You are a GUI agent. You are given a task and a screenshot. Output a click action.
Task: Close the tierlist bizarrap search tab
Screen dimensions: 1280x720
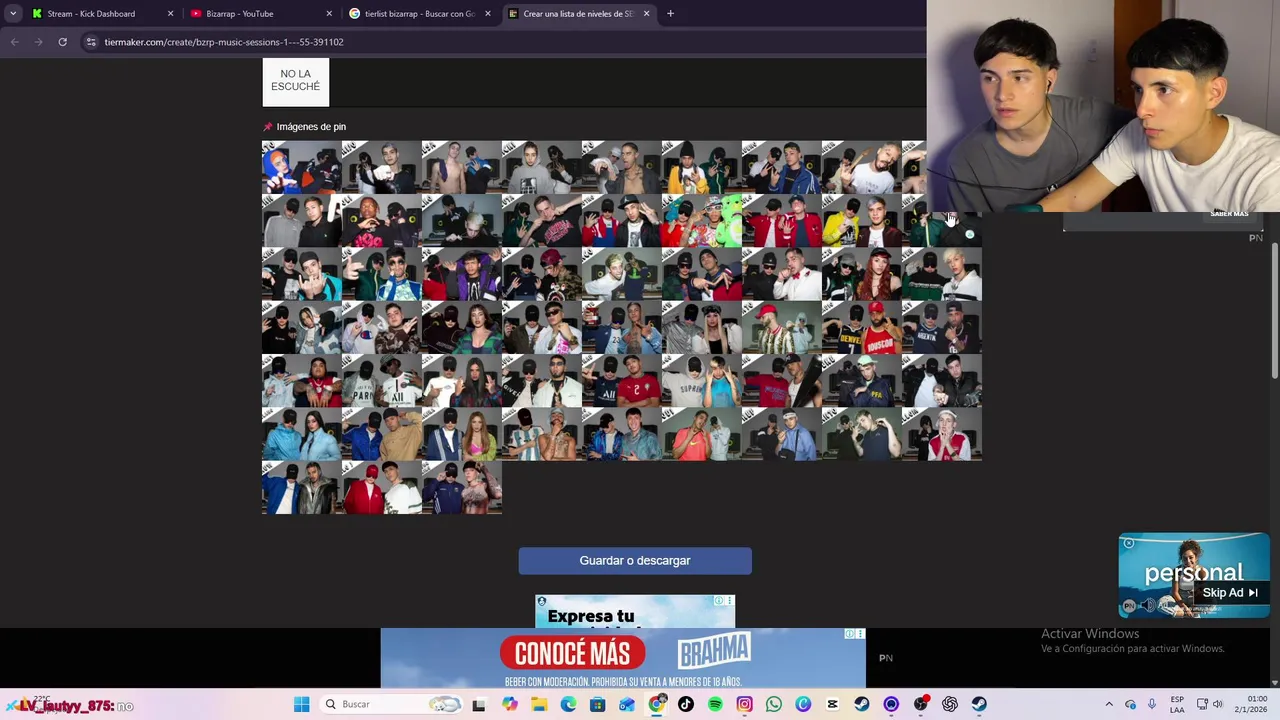click(x=488, y=14)
